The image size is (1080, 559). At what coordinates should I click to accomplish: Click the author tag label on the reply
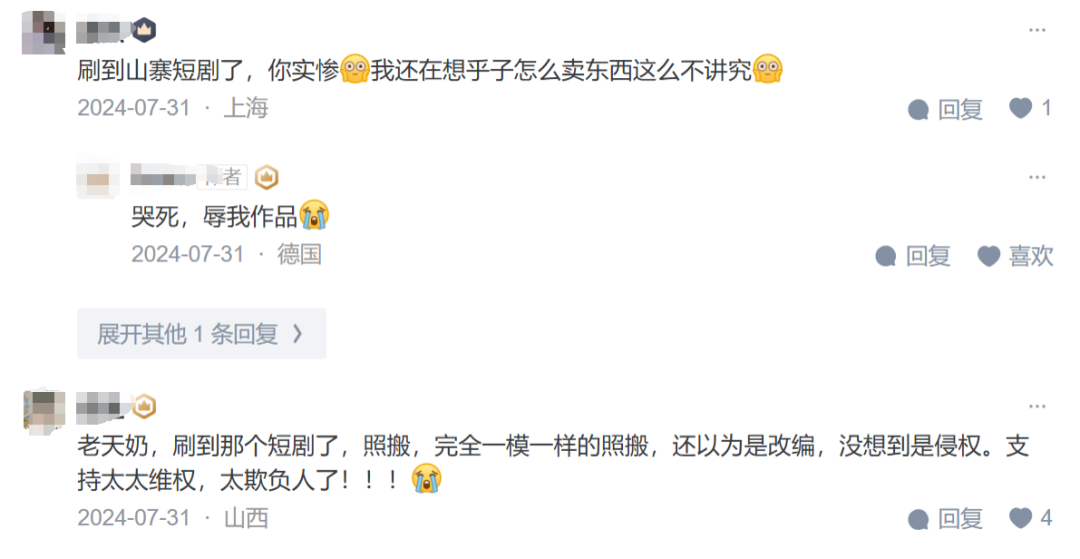click(x=222, y=178)
